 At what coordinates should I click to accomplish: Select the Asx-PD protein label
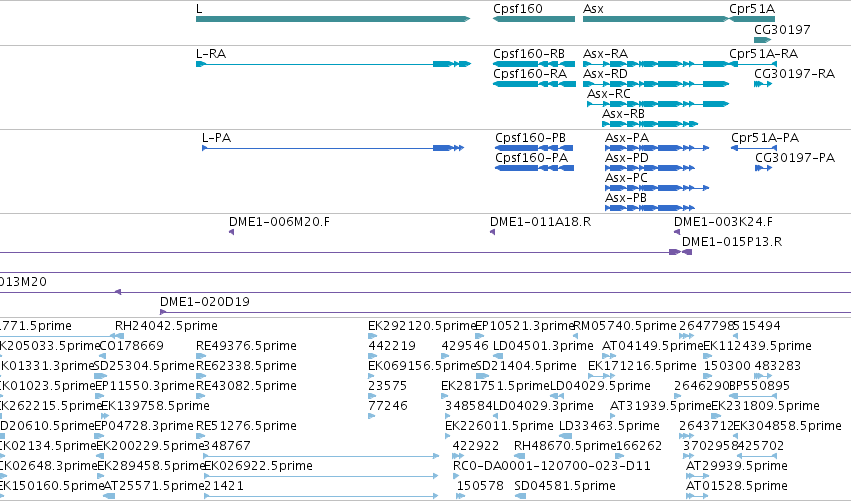tap(627, 158)
